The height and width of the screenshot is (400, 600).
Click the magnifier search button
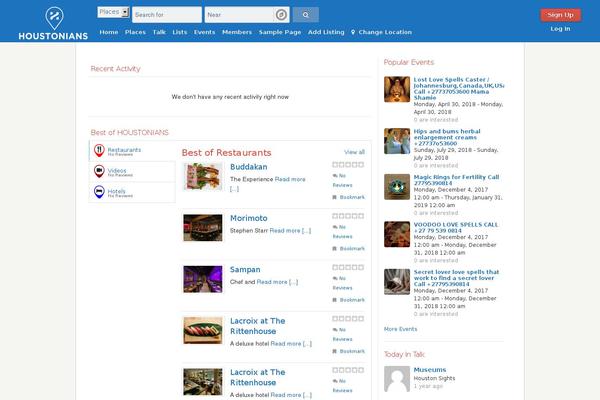pos(305,15)
